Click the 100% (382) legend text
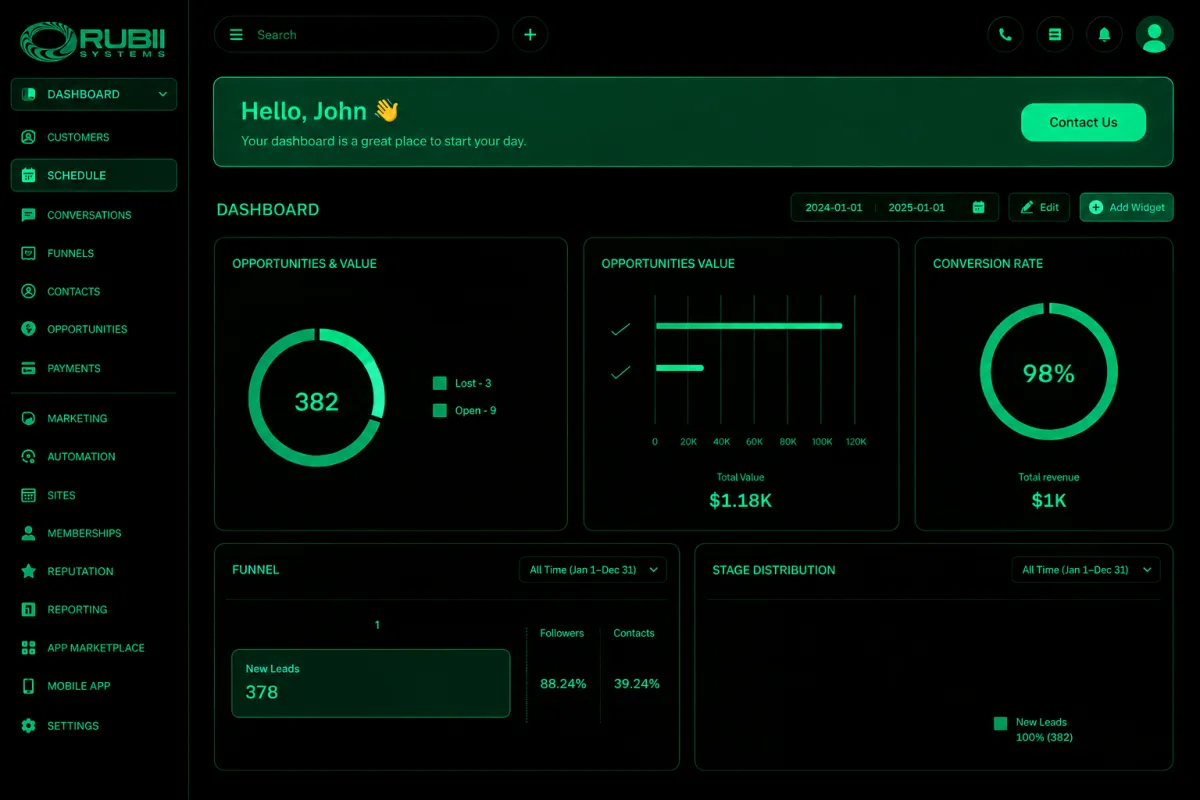This screenshot has width=1200, height=800. click(1044, 738)
